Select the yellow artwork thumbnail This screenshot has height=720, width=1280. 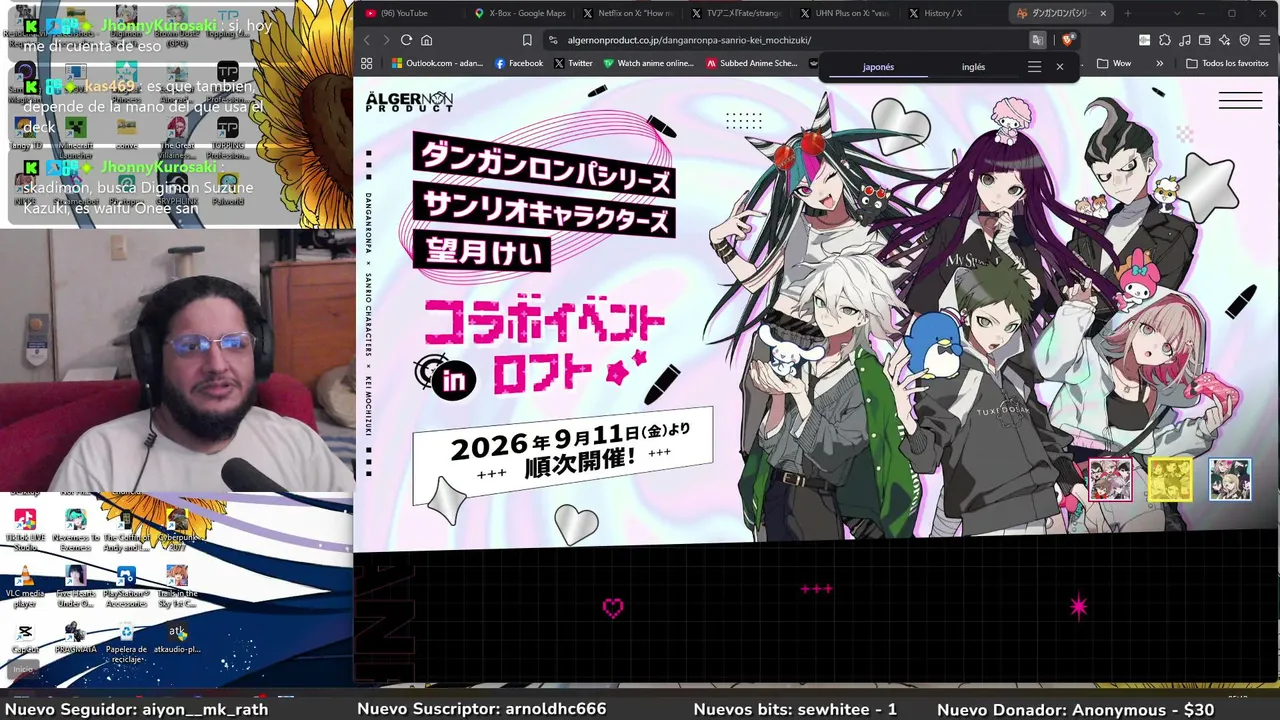click(1170, 480)
